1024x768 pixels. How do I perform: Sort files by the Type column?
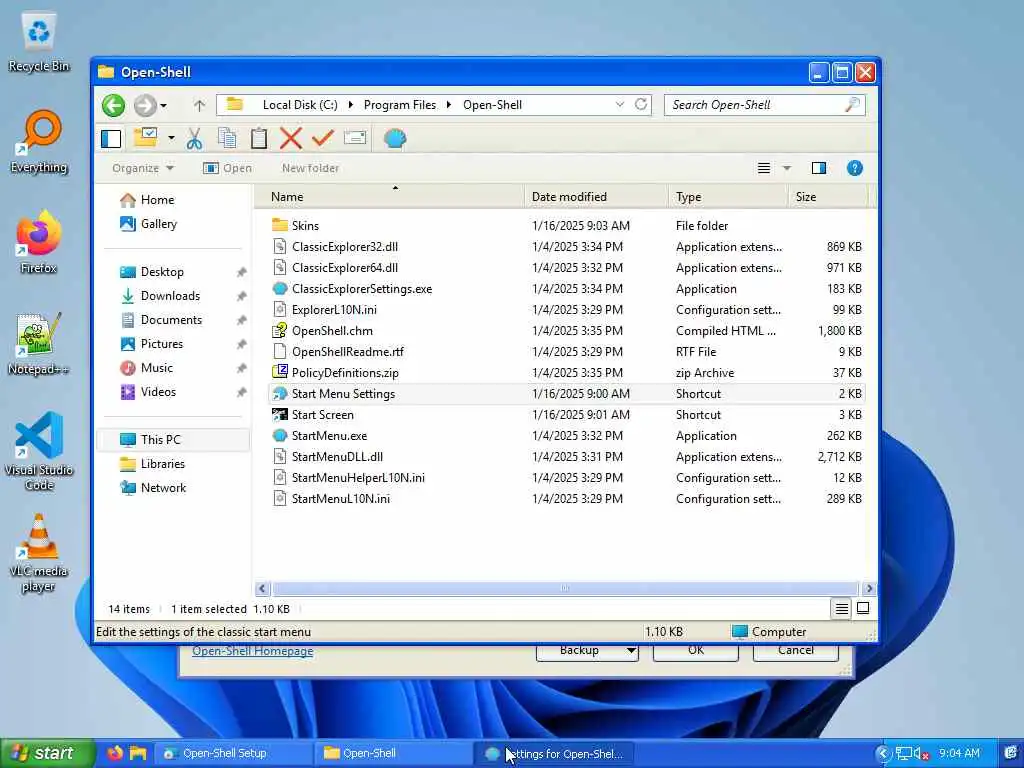coord(728,197)
